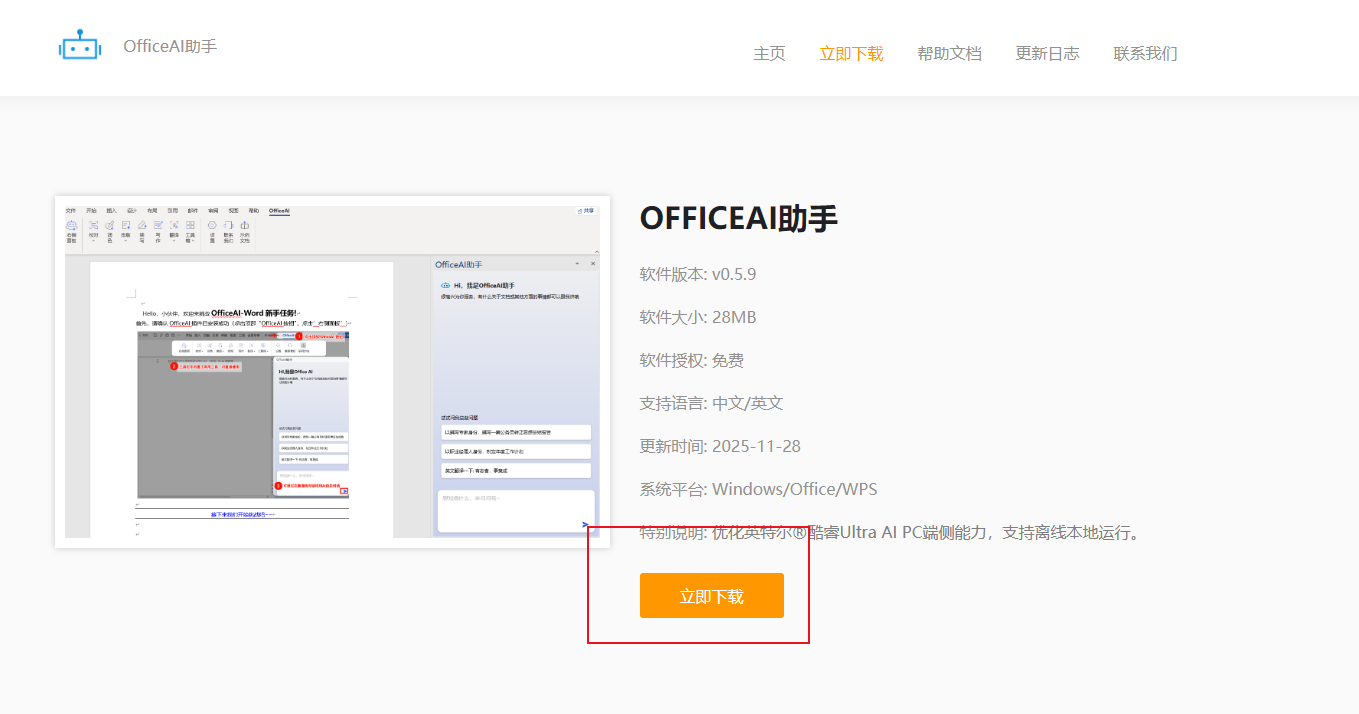
Task: Open the 更新日志 page
Action: [x=1047, y=54]
